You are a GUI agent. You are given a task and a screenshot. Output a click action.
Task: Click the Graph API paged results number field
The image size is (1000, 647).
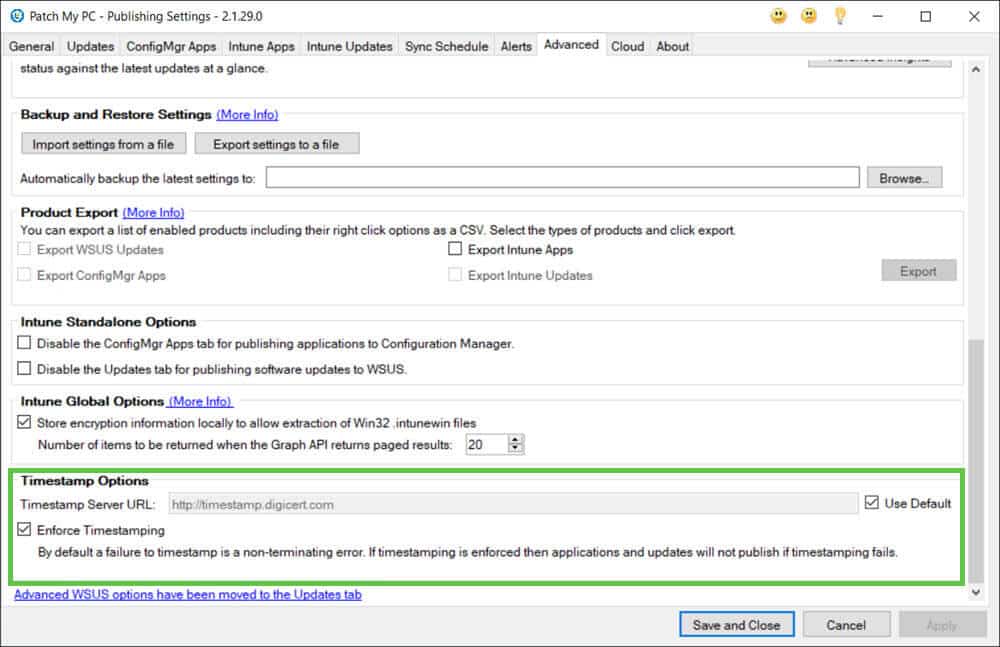487,444
